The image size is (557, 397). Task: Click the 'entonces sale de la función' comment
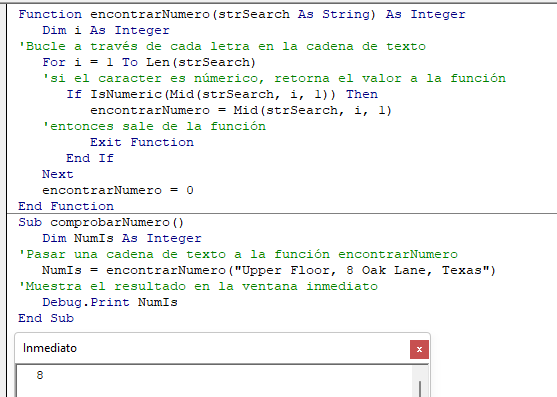pyautogui.click(x=154, y=126)
